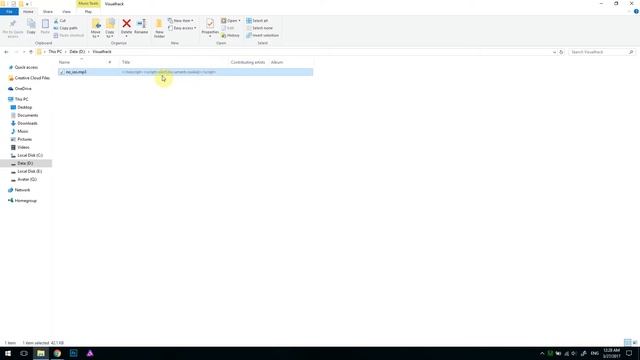This screenshot has width=640, height=360.
Task: Open the New item dropdown
Action: point(181,20)
